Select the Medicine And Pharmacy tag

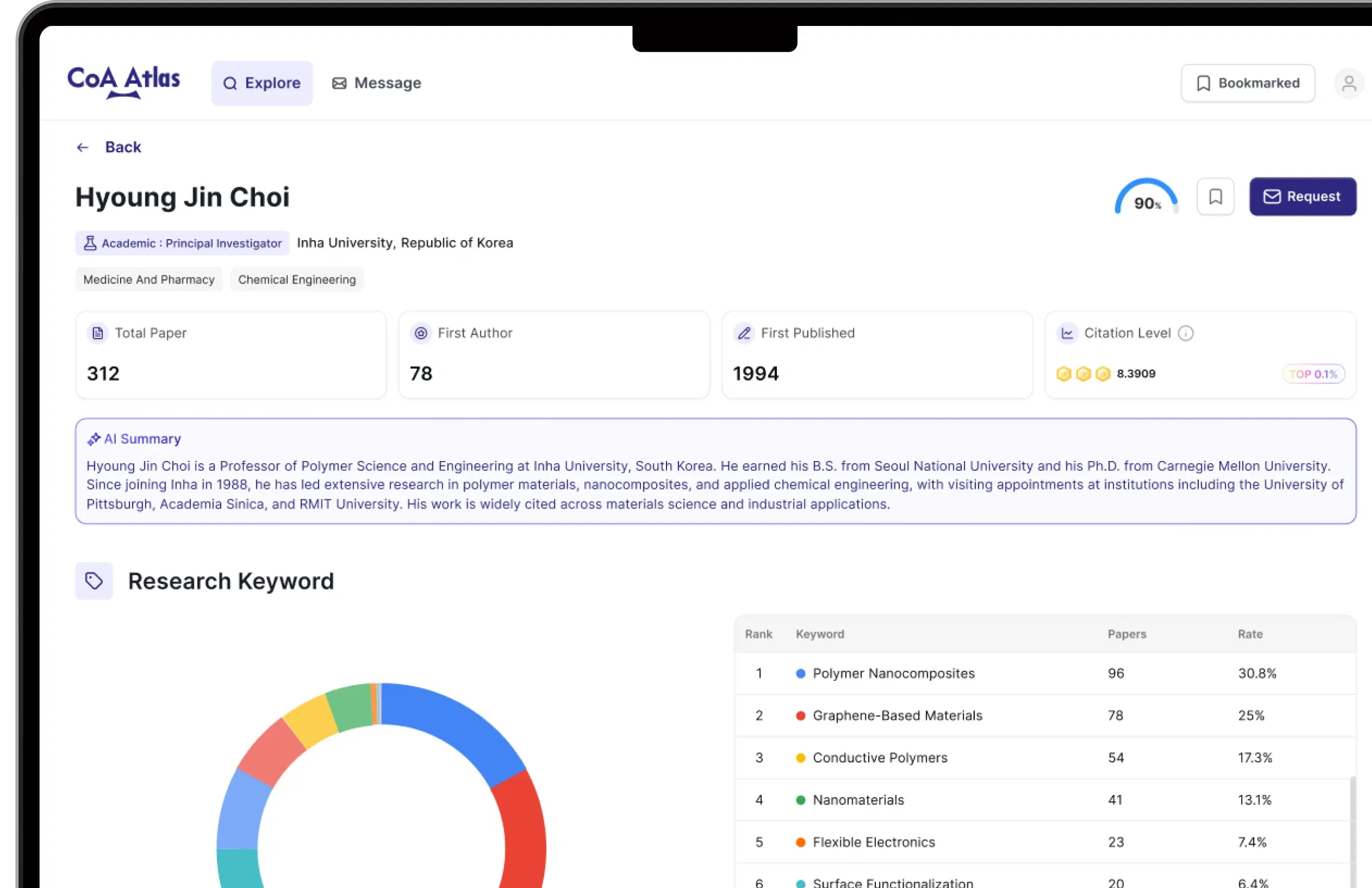pos(149,279)
